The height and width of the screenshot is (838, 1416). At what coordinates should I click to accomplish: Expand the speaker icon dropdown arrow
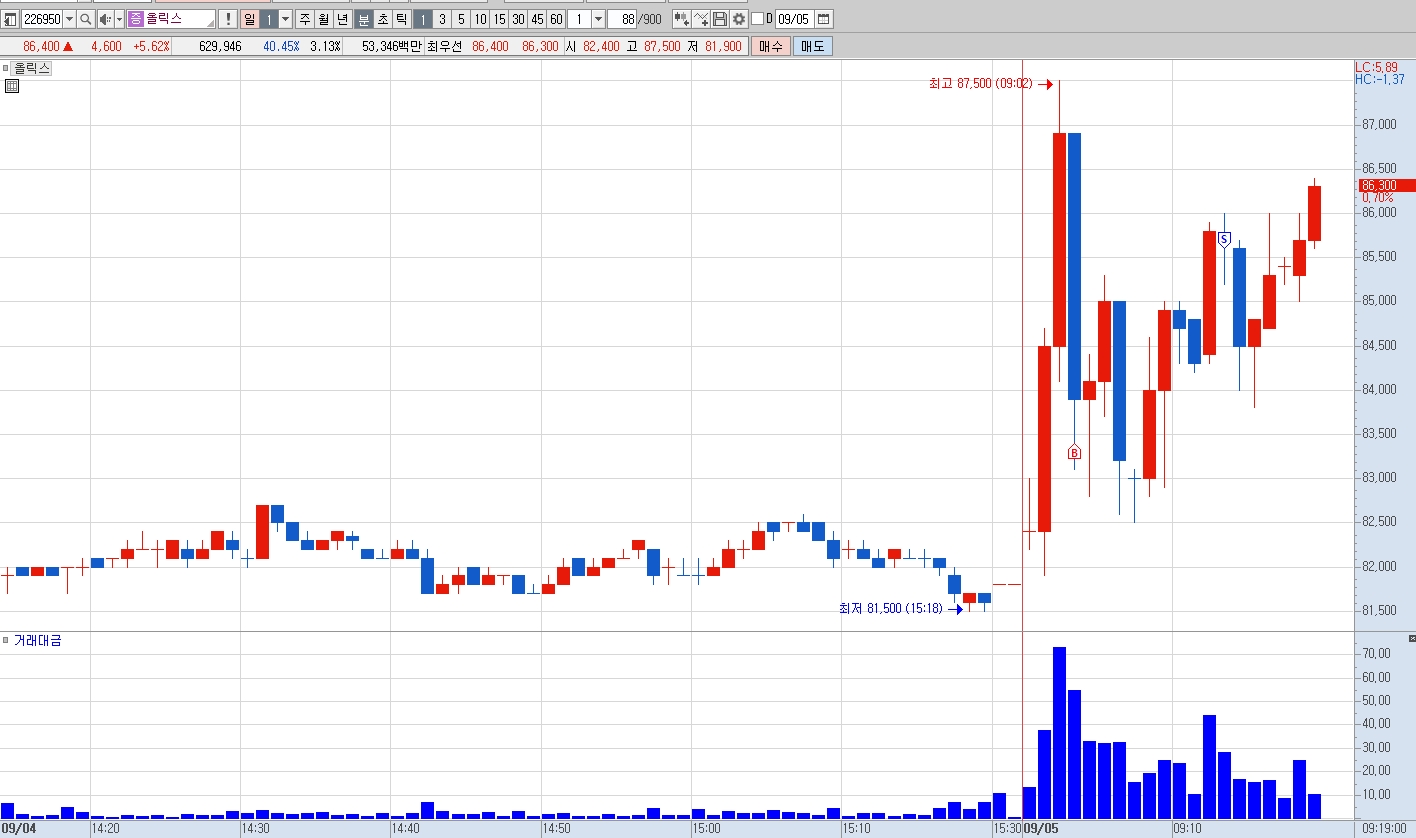coord(119,19)
